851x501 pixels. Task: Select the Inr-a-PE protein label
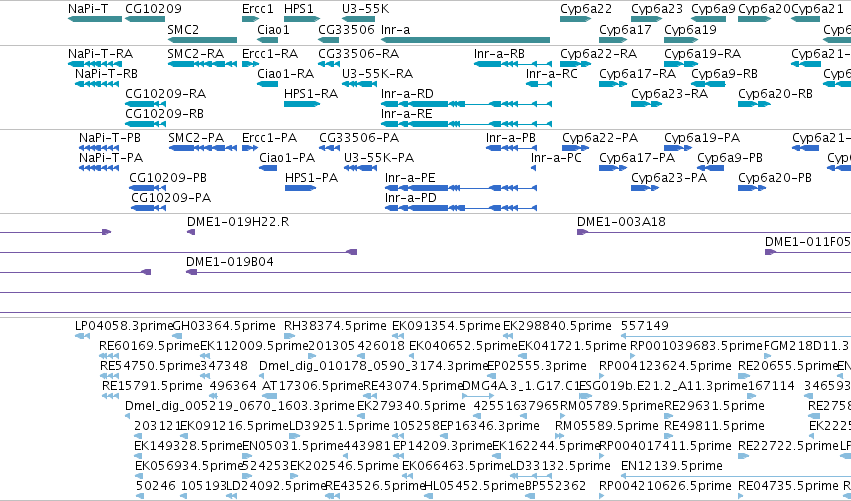click(x=410, y=178)
